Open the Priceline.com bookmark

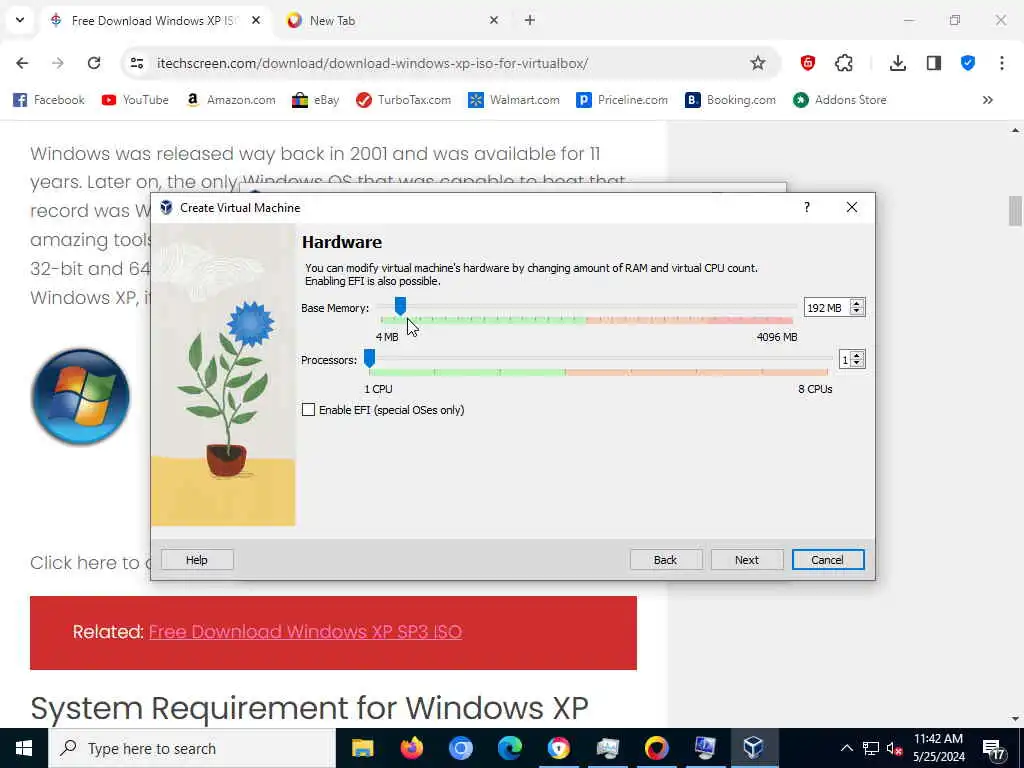[622, 100]
